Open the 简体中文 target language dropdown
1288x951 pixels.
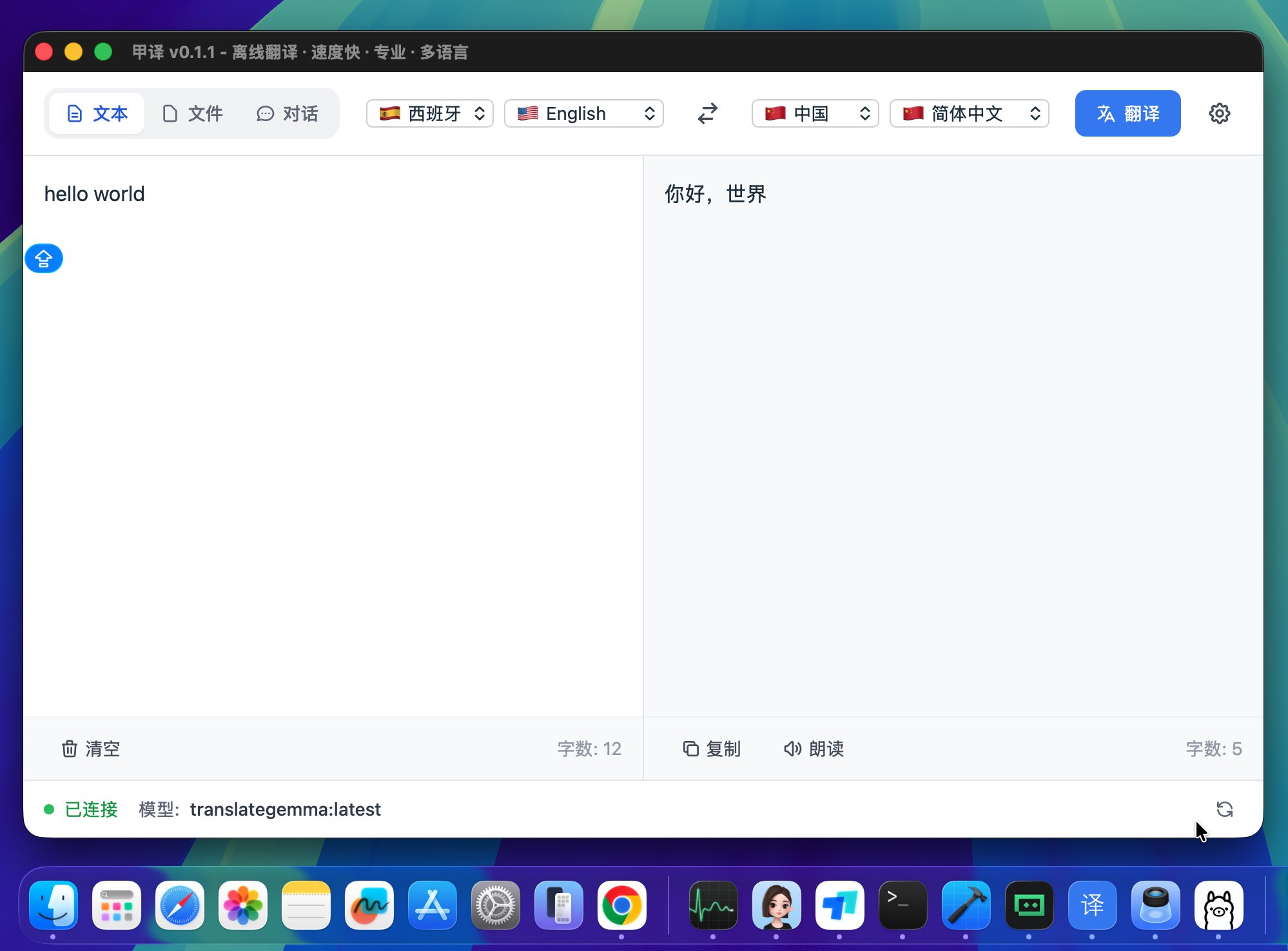969,113
